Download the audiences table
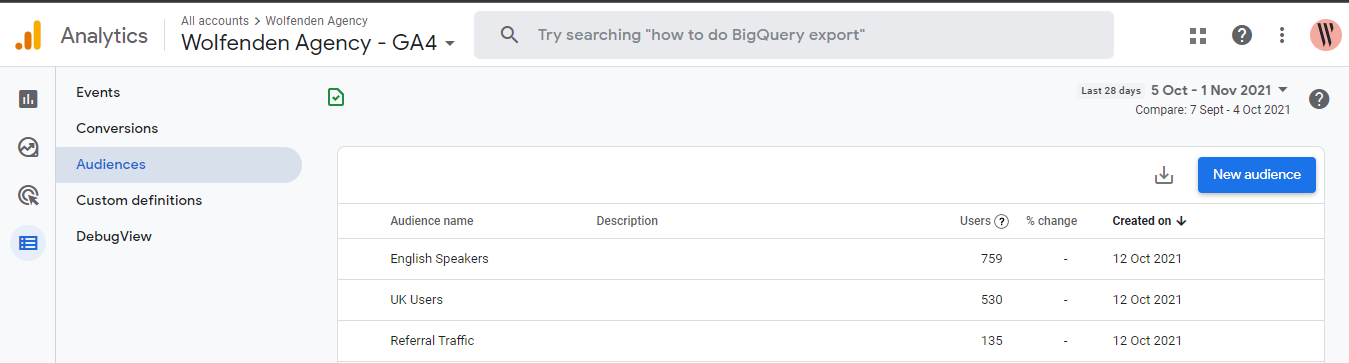1349x363 pixels. (x=1163, y=175)
